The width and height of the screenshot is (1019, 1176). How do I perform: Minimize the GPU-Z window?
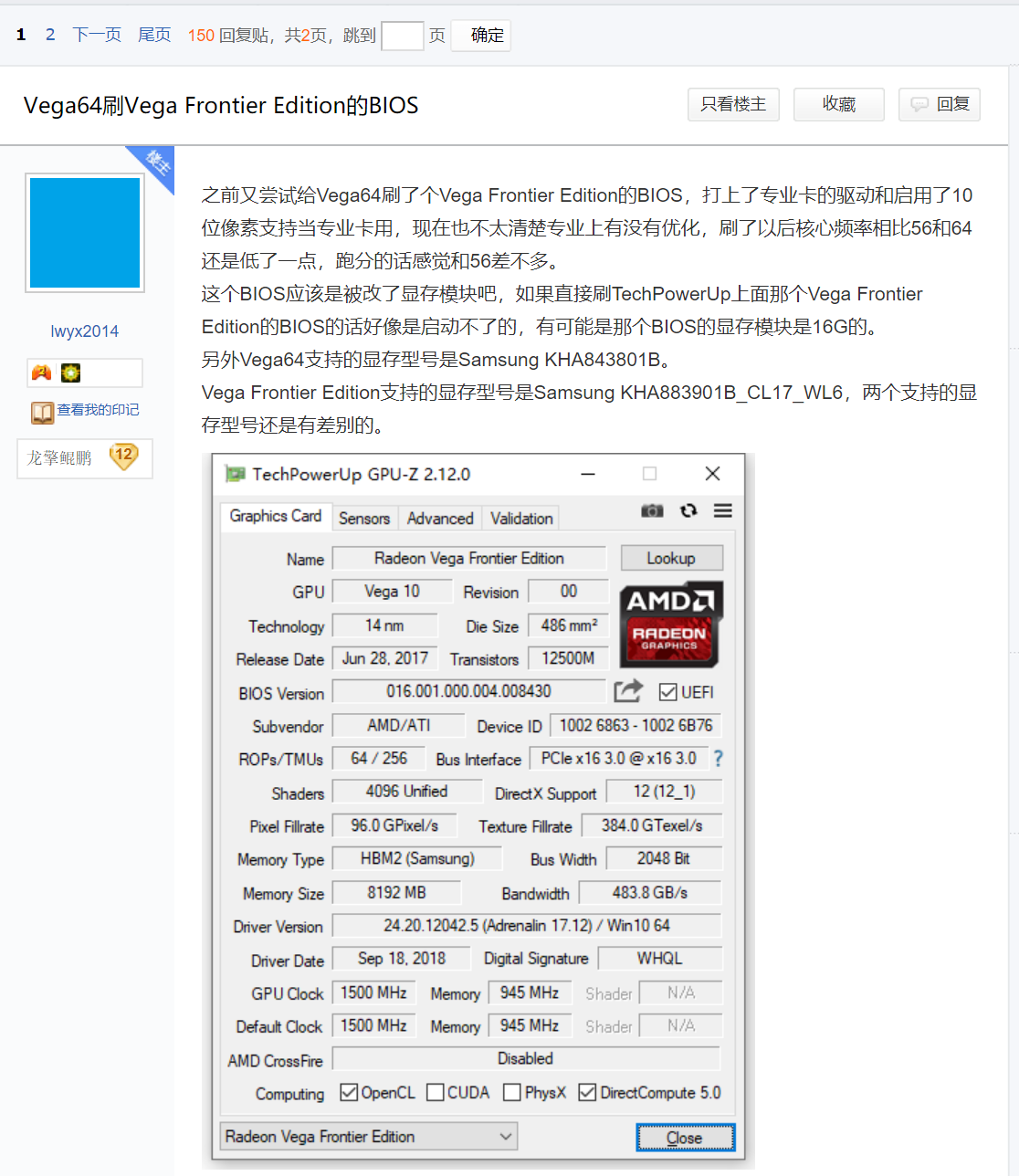point(588,474)
